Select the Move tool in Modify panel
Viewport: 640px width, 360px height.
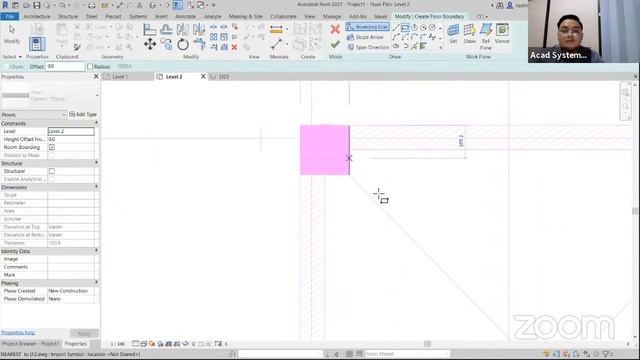[150, 44]
